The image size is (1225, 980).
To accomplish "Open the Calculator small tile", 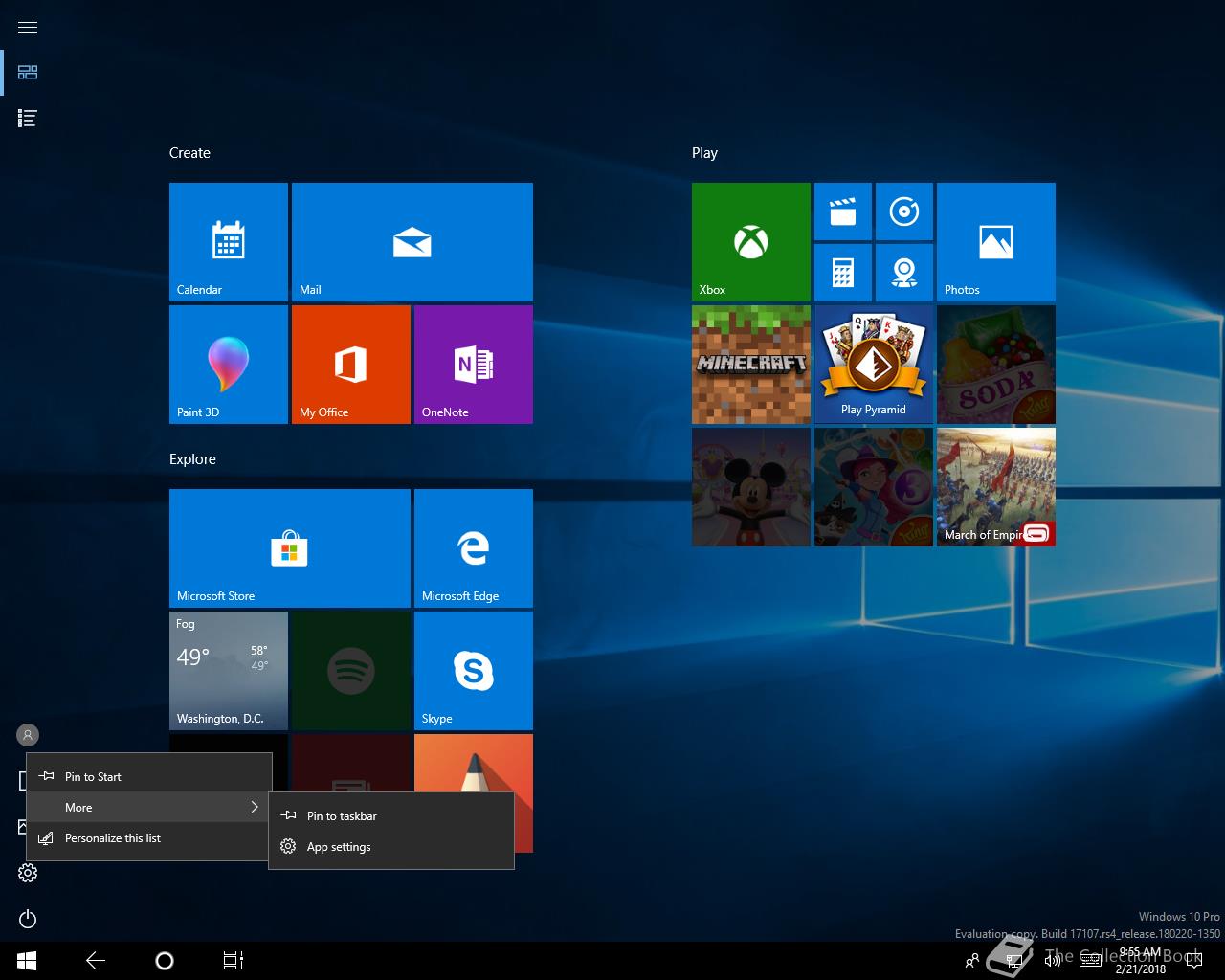I will [843, 273].
